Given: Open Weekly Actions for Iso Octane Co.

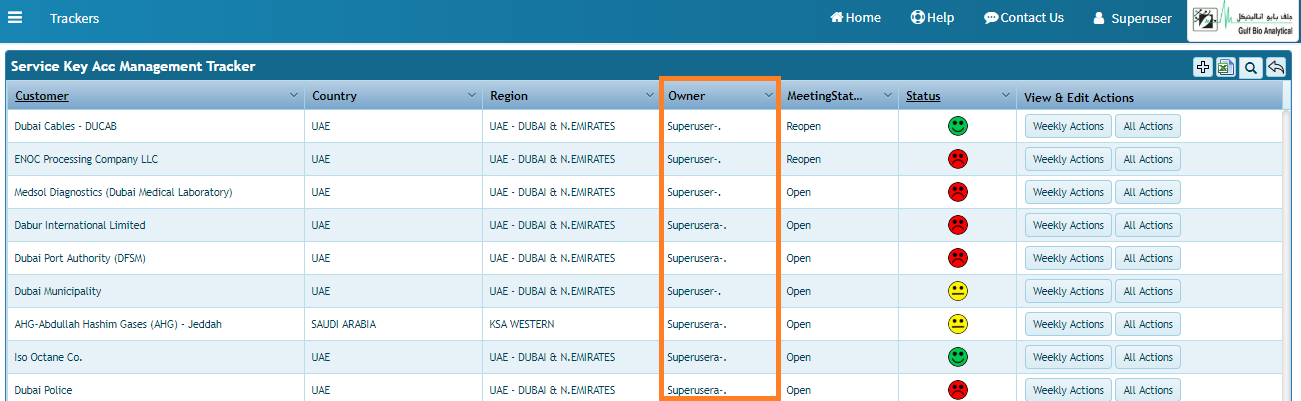Looking at the screenshot, I should coord(1068,357).
